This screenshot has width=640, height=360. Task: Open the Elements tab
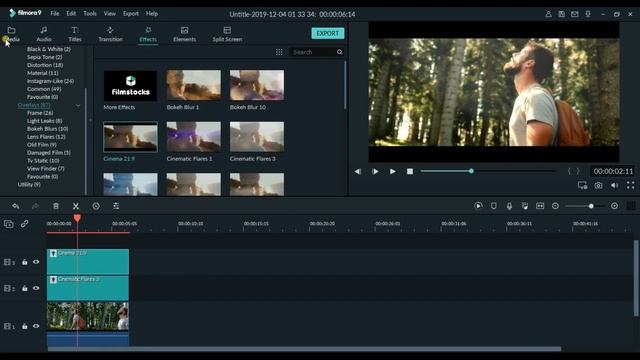click(x=184, y=34)
